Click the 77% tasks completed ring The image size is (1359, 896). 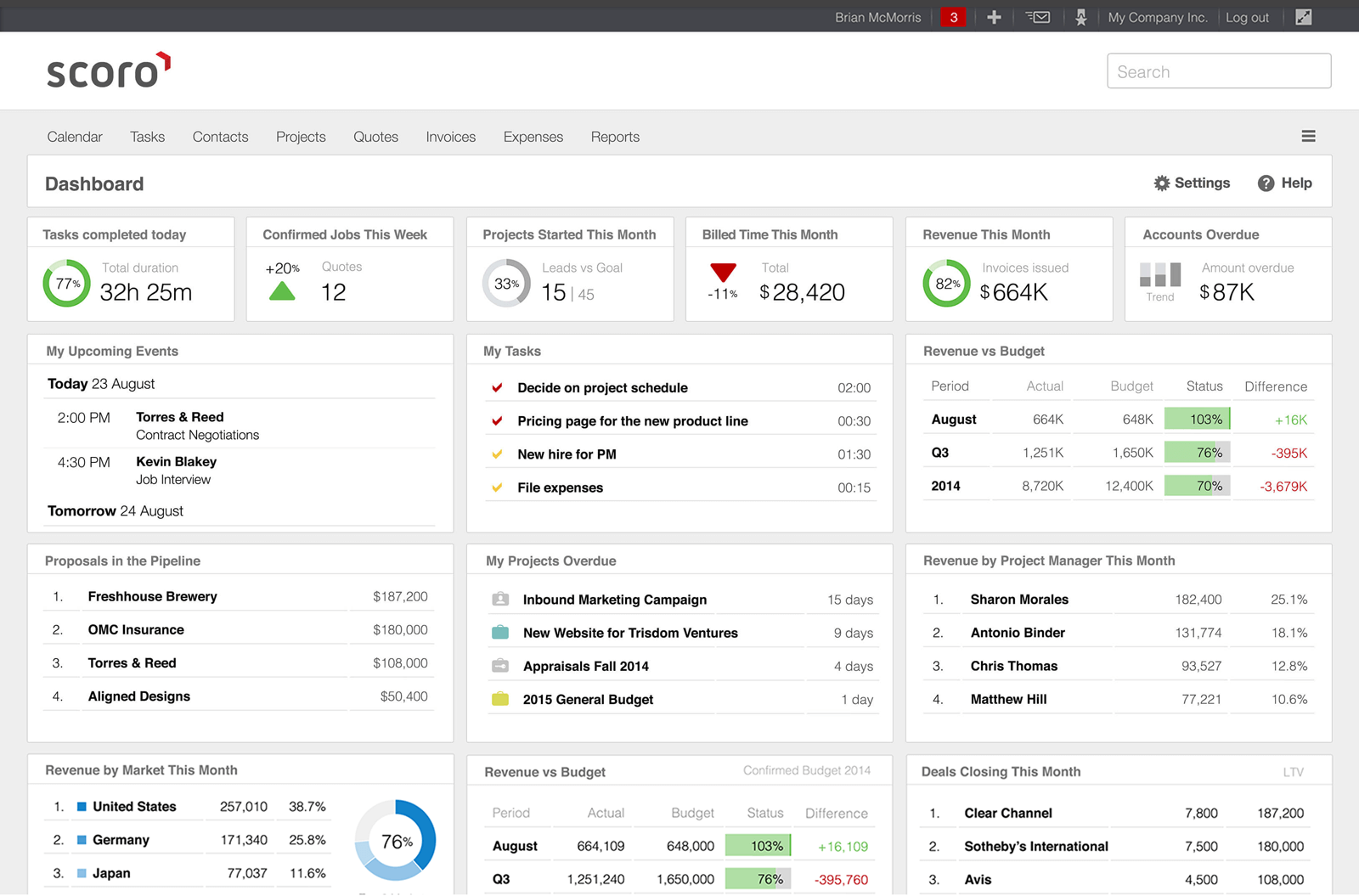[x=67, y=284]
